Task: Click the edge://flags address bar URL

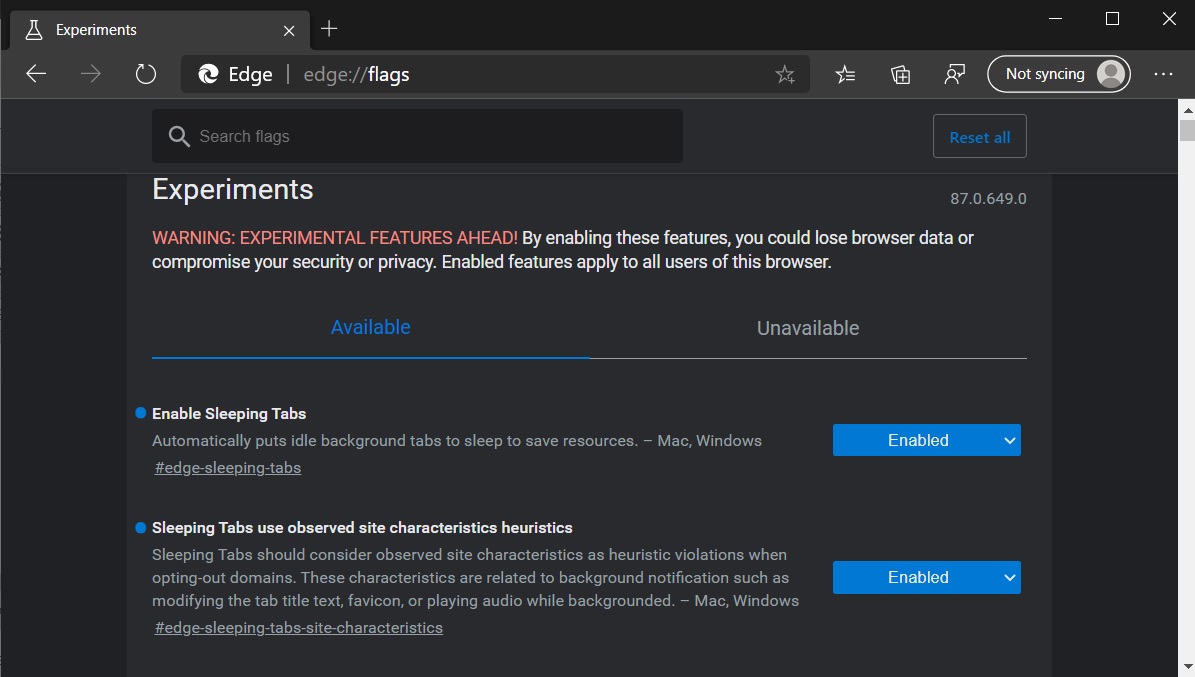Action: click(357, 74)
